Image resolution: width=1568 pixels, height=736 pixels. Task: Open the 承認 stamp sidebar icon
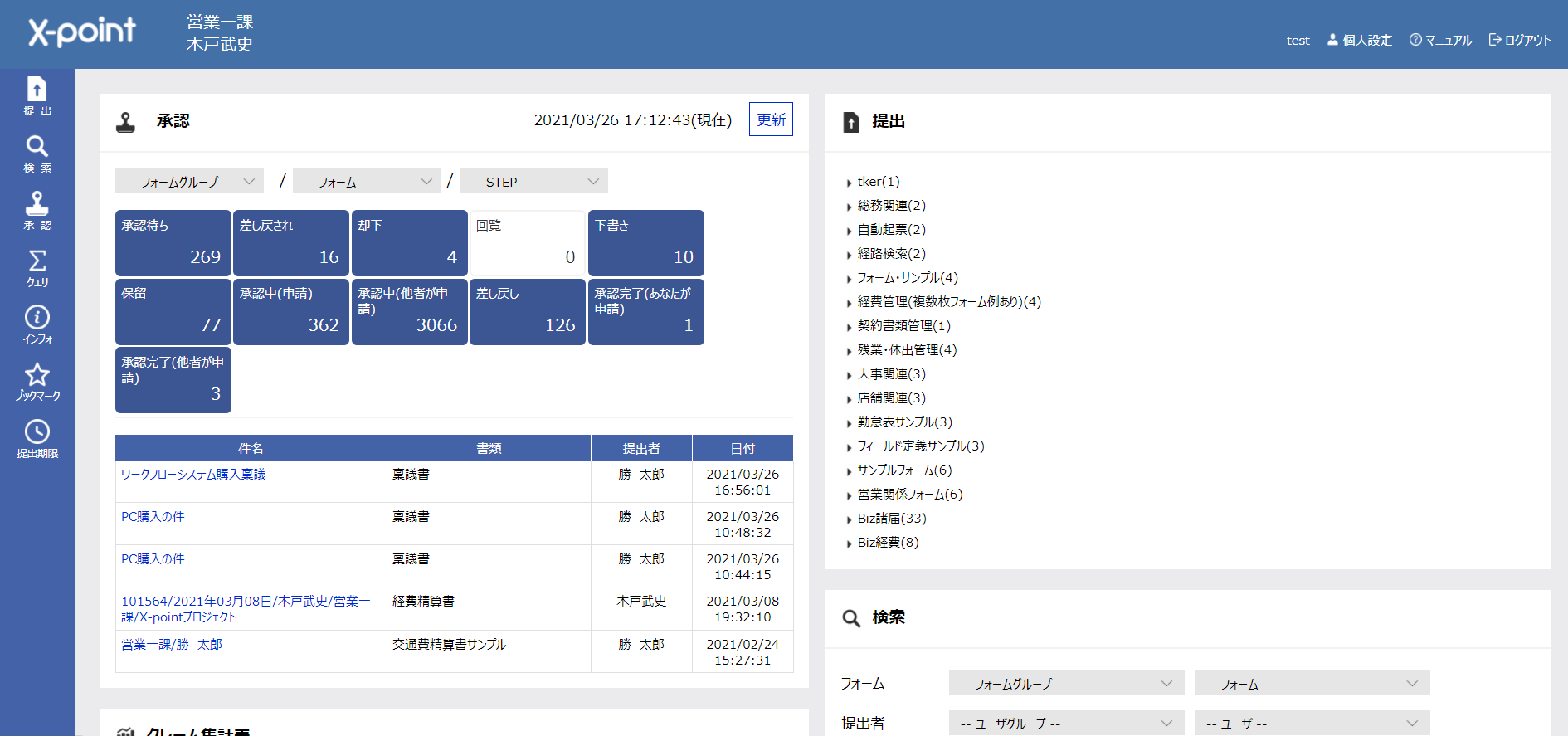(37, 211)
